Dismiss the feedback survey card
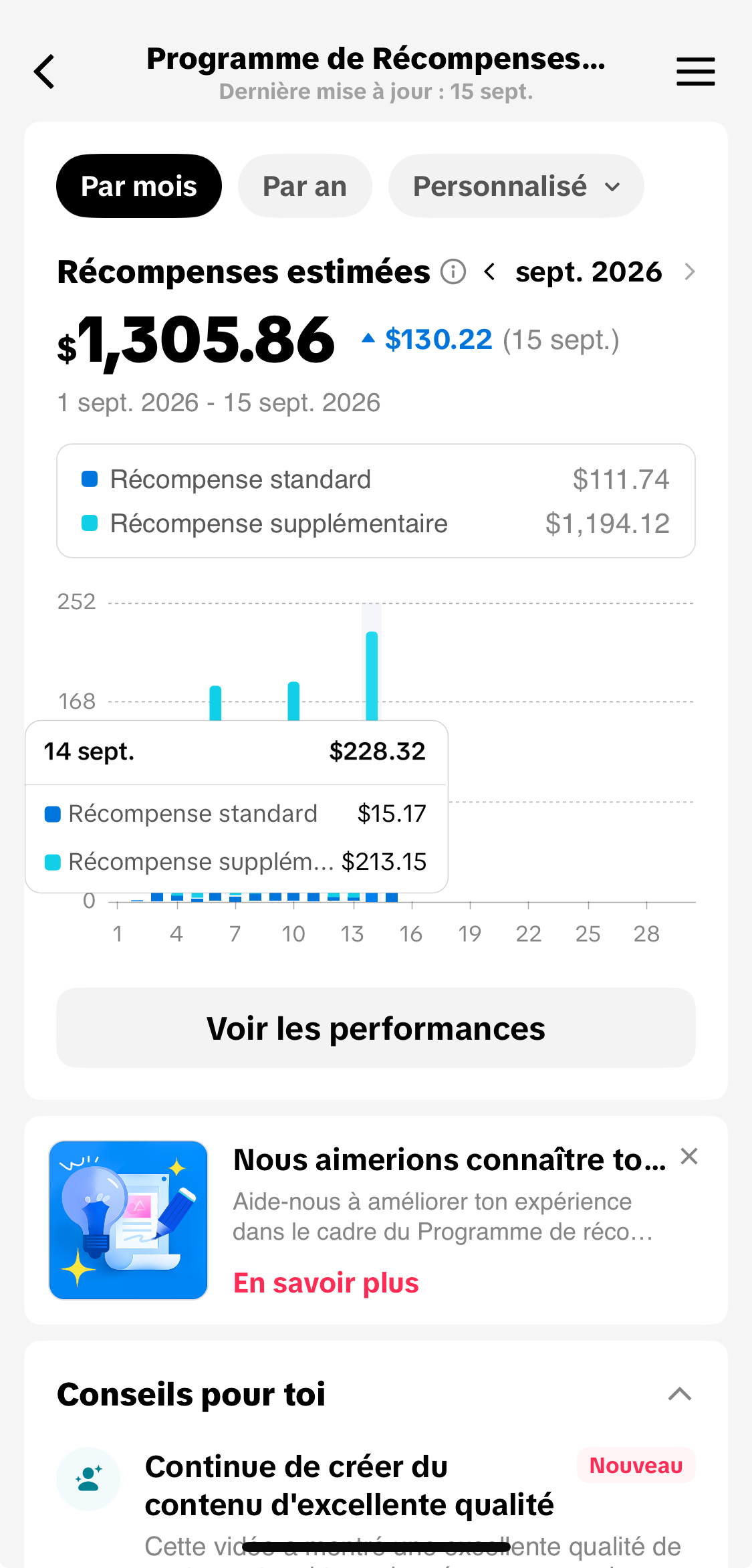The width and height of the screenshot is (752, 1568). [689, 1156]
